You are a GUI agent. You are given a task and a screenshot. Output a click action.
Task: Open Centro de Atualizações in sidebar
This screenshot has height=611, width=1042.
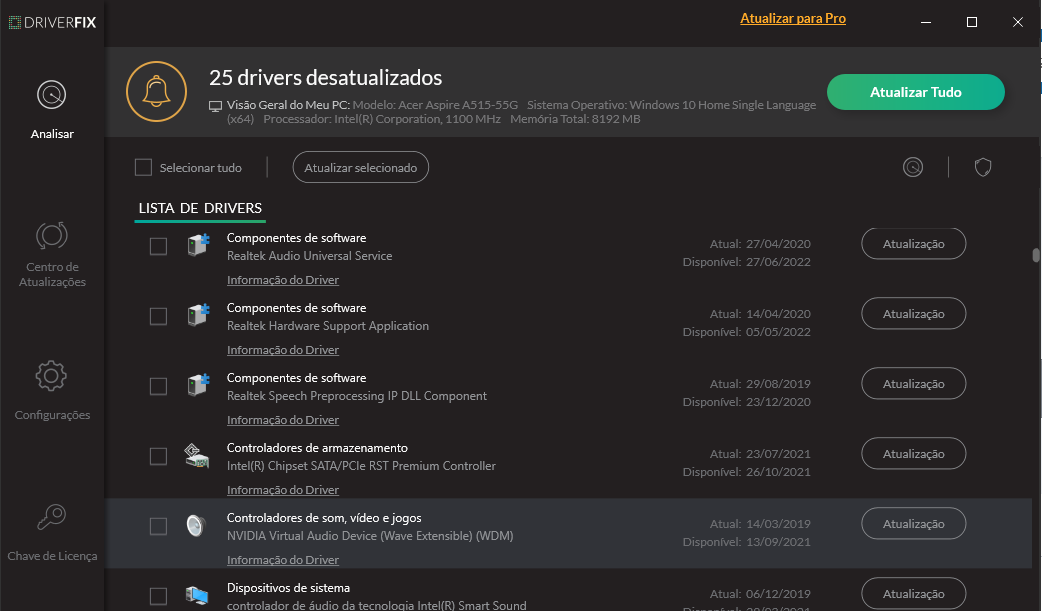52,255
